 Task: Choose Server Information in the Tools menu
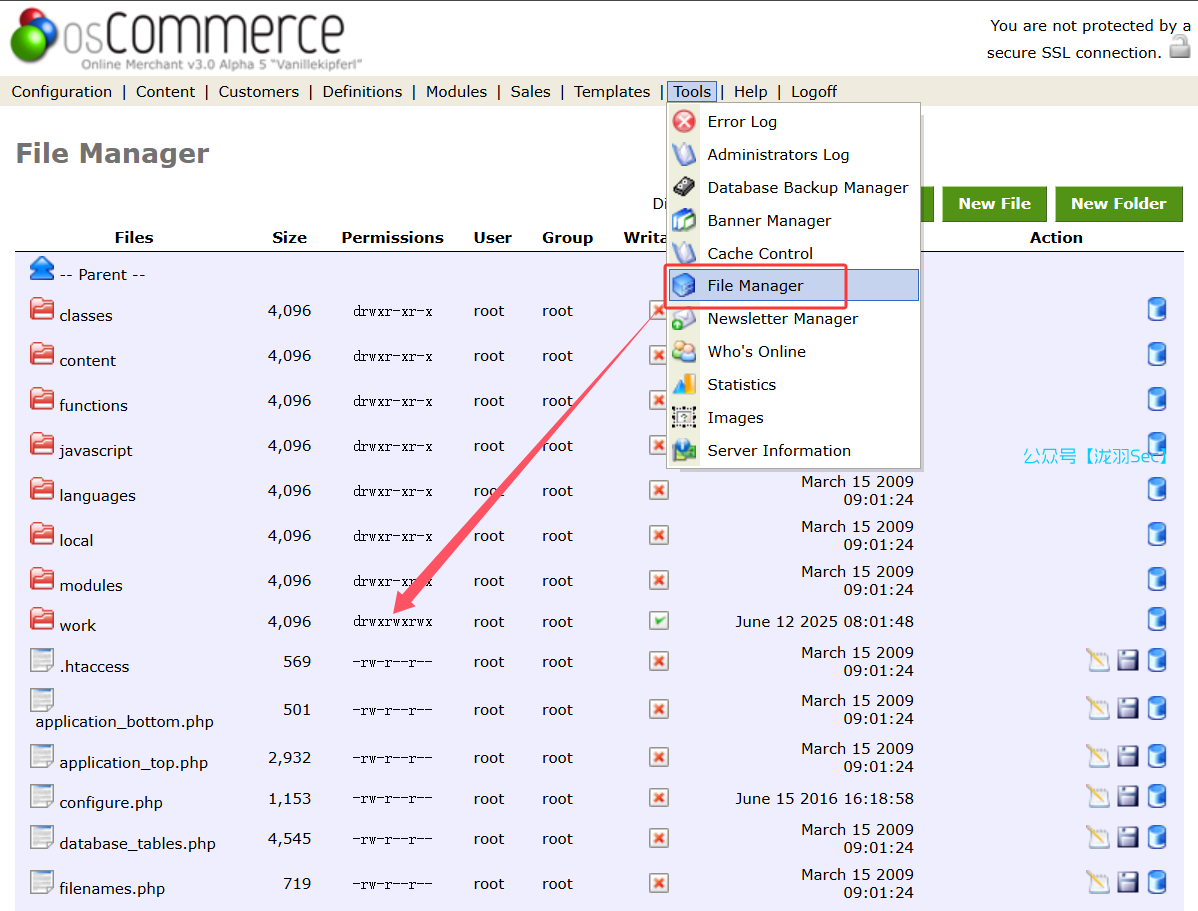pos(778,451)
